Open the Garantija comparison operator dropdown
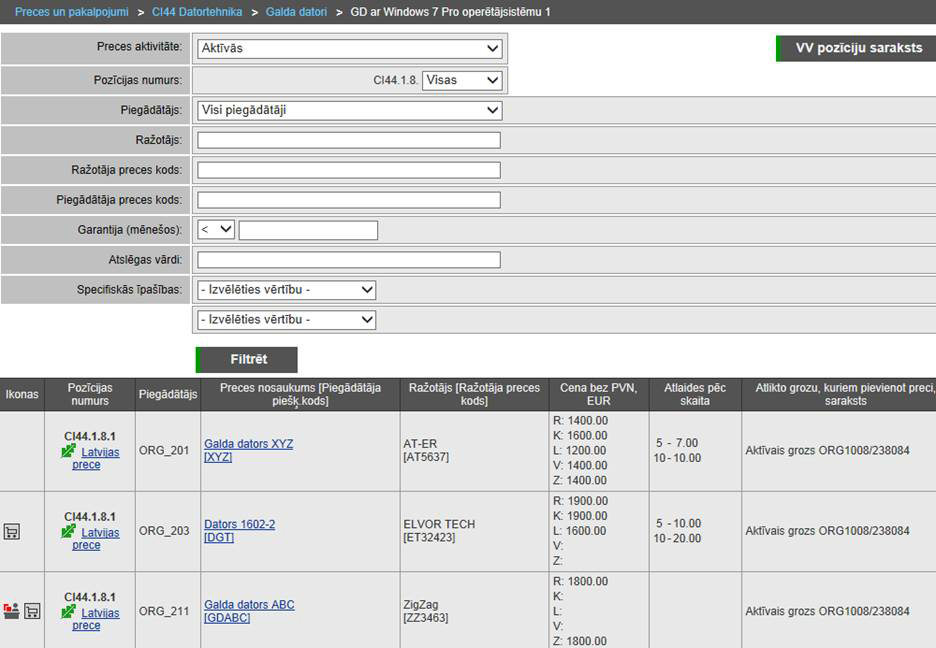Viewport: 936px width, 648px height. [216, 230]
